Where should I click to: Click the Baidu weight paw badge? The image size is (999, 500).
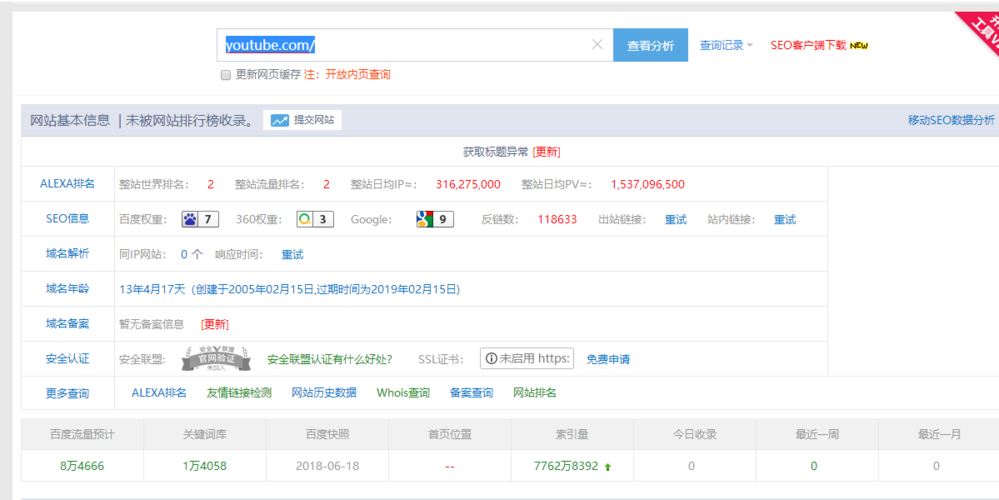click(x=200, y=219)
